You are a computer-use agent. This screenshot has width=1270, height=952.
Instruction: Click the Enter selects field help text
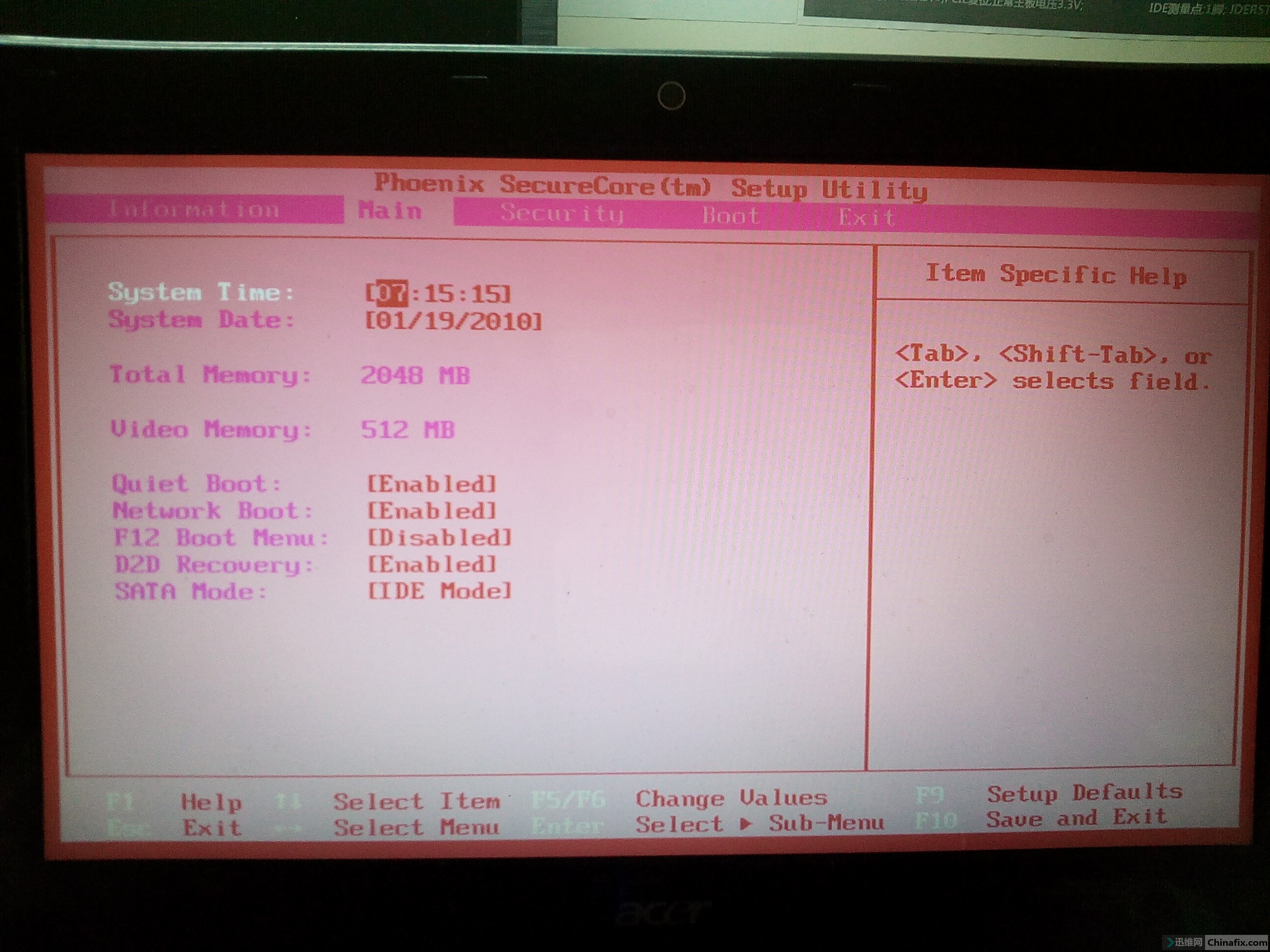tap(1053, 381)
